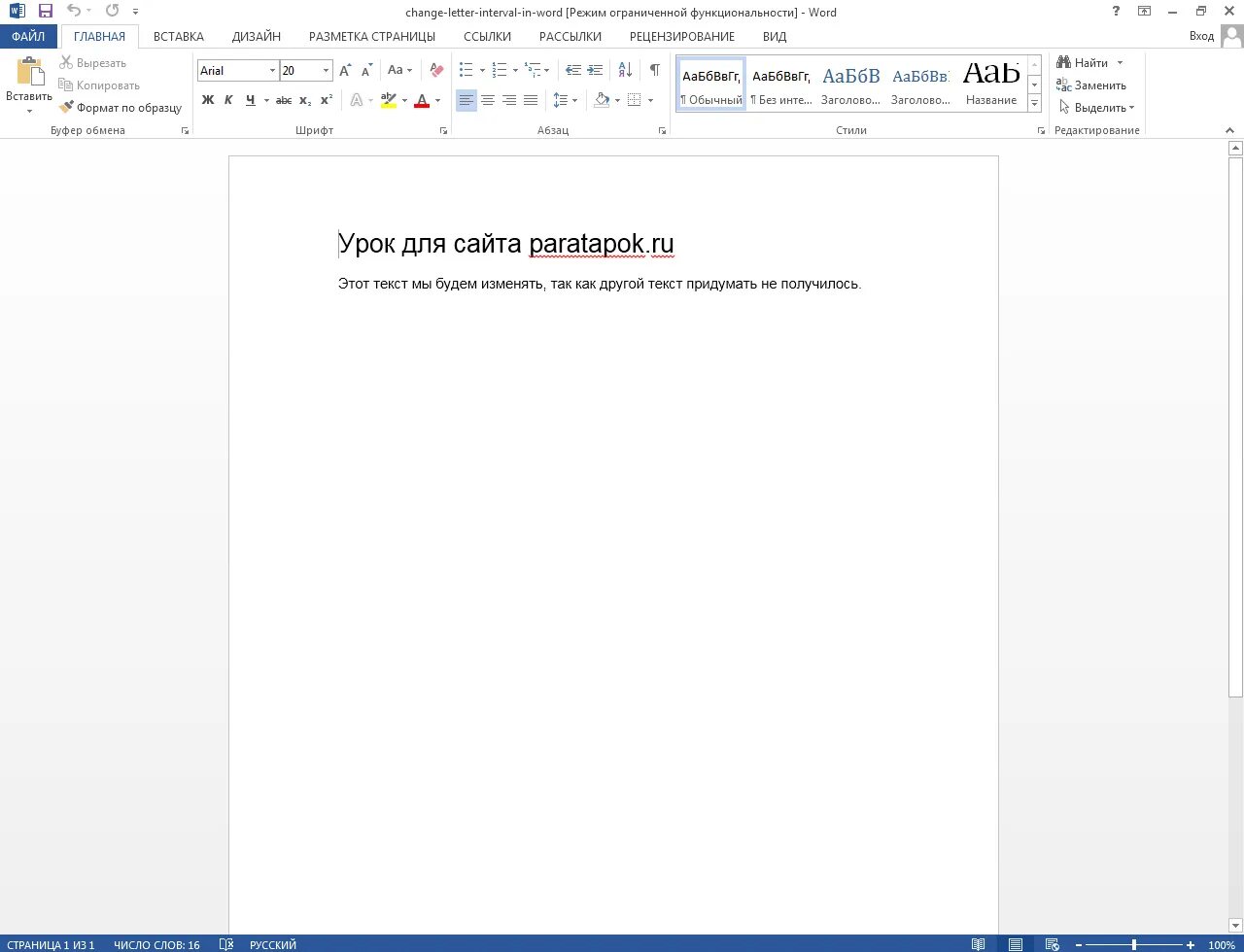Apply the Обычный style

tap(711, 84)
